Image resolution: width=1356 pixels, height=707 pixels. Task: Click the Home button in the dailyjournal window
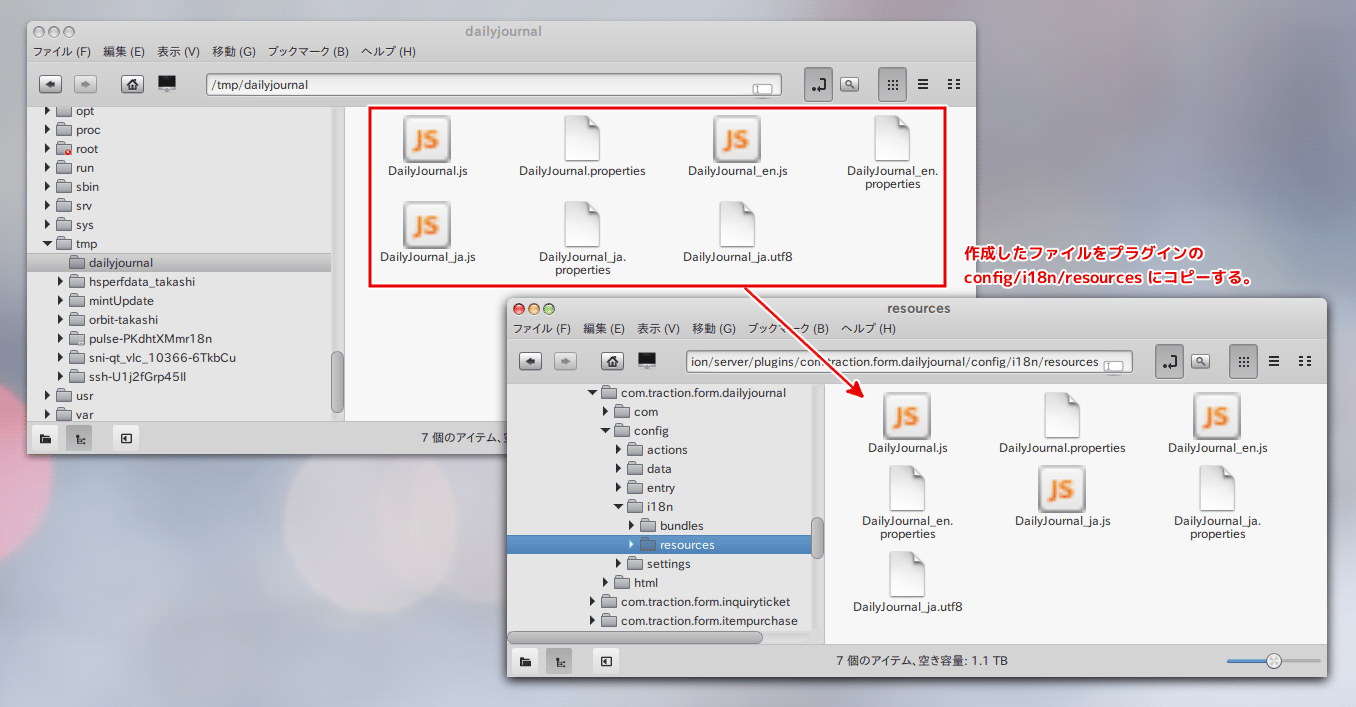click(x=132, y=85)
